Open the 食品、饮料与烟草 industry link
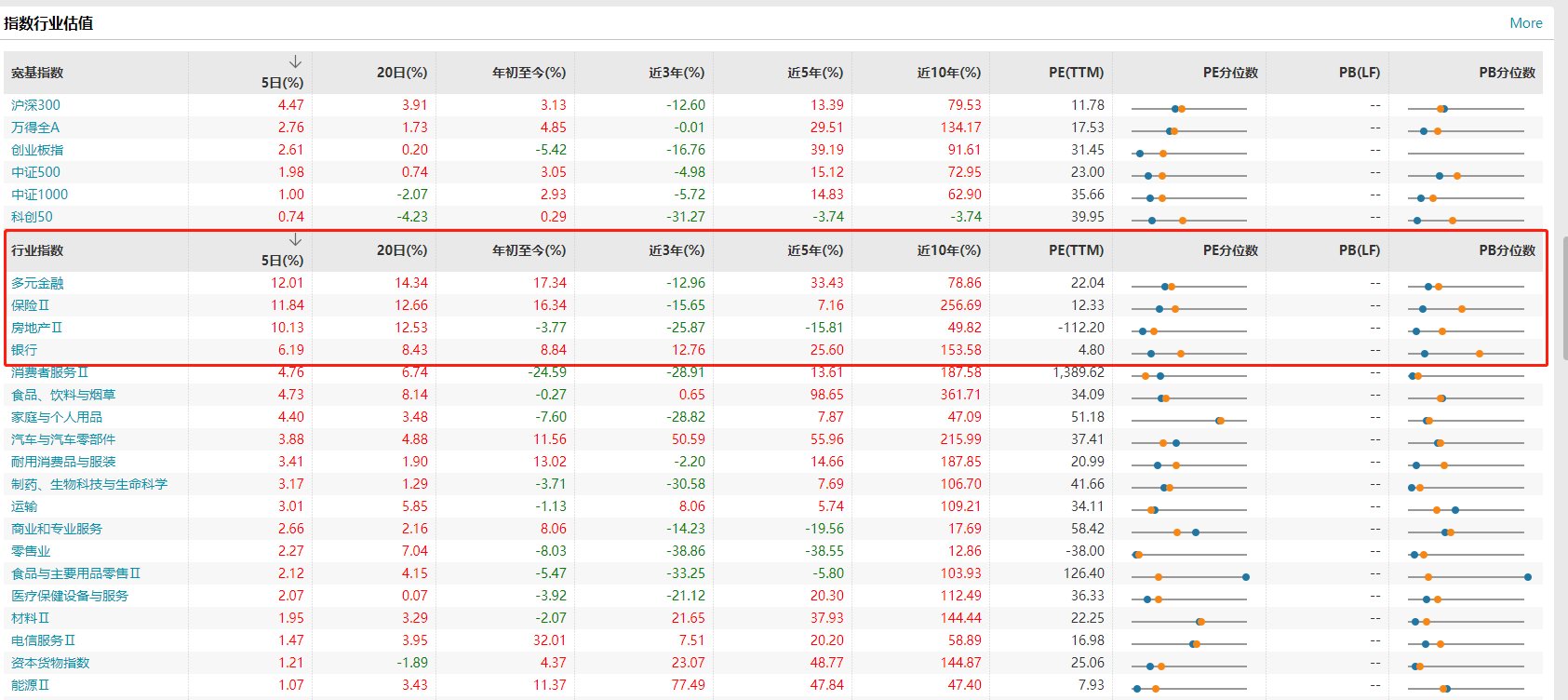This screenshot has width=1568, height=700. click(x=63, y=395)
